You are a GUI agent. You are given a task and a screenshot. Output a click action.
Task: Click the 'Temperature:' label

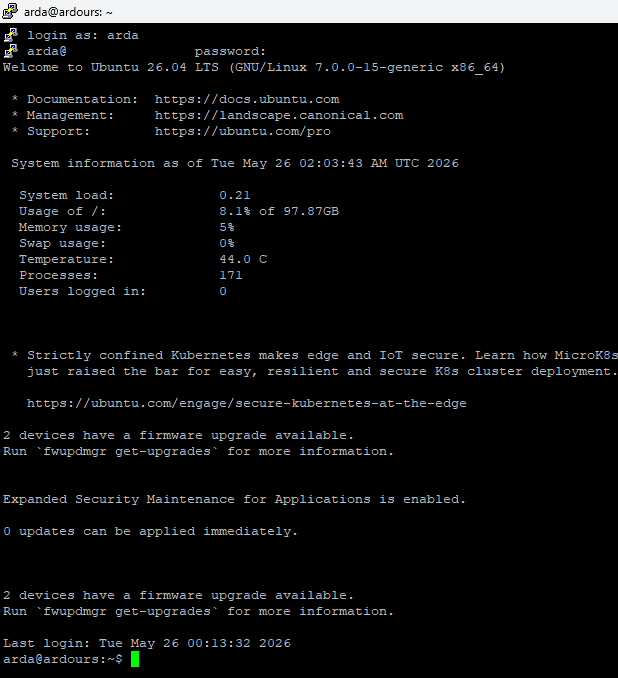pyautogui.click(x=66, y=259)
